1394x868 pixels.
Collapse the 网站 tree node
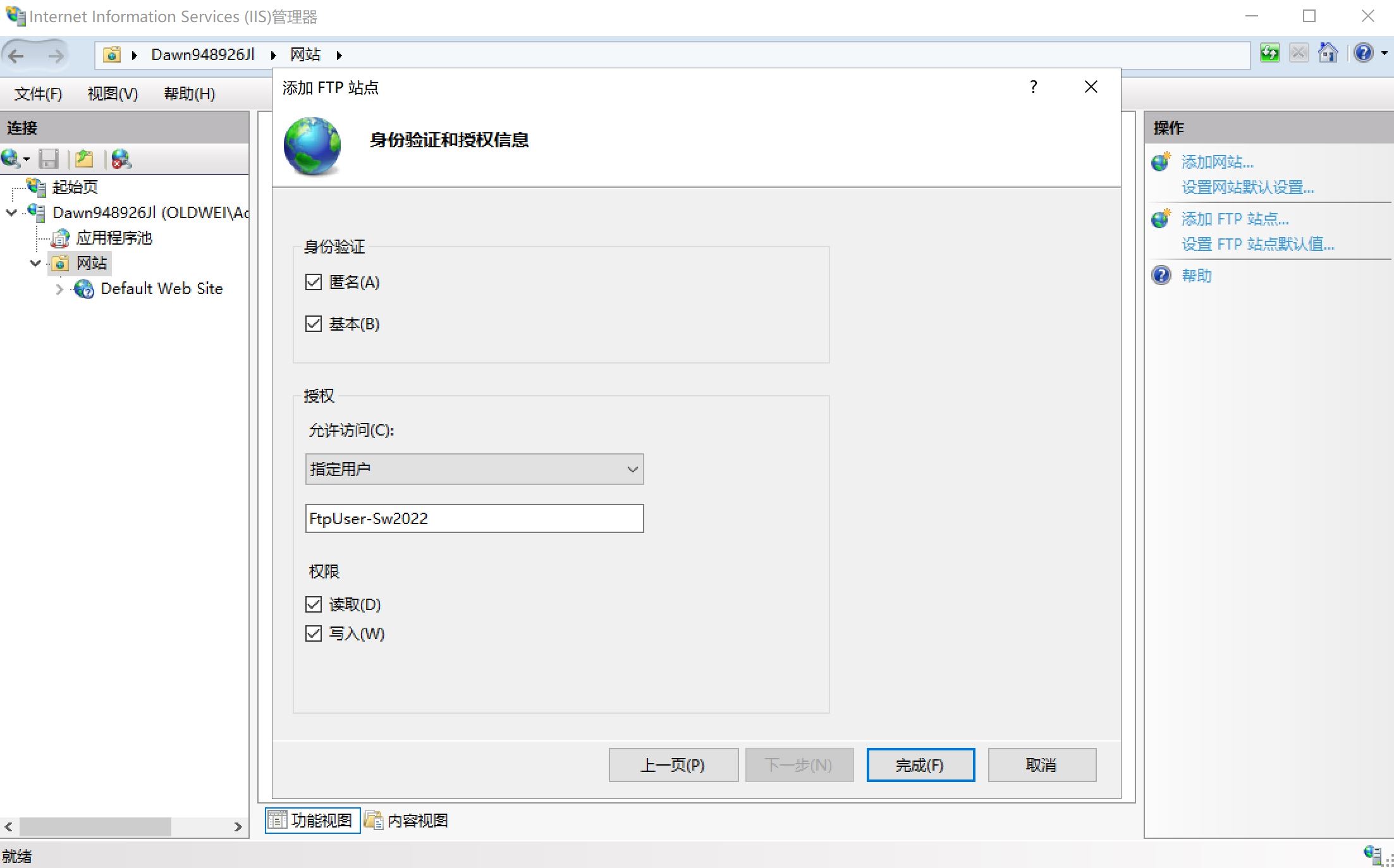pyautogui.click(x=35, y=263)
